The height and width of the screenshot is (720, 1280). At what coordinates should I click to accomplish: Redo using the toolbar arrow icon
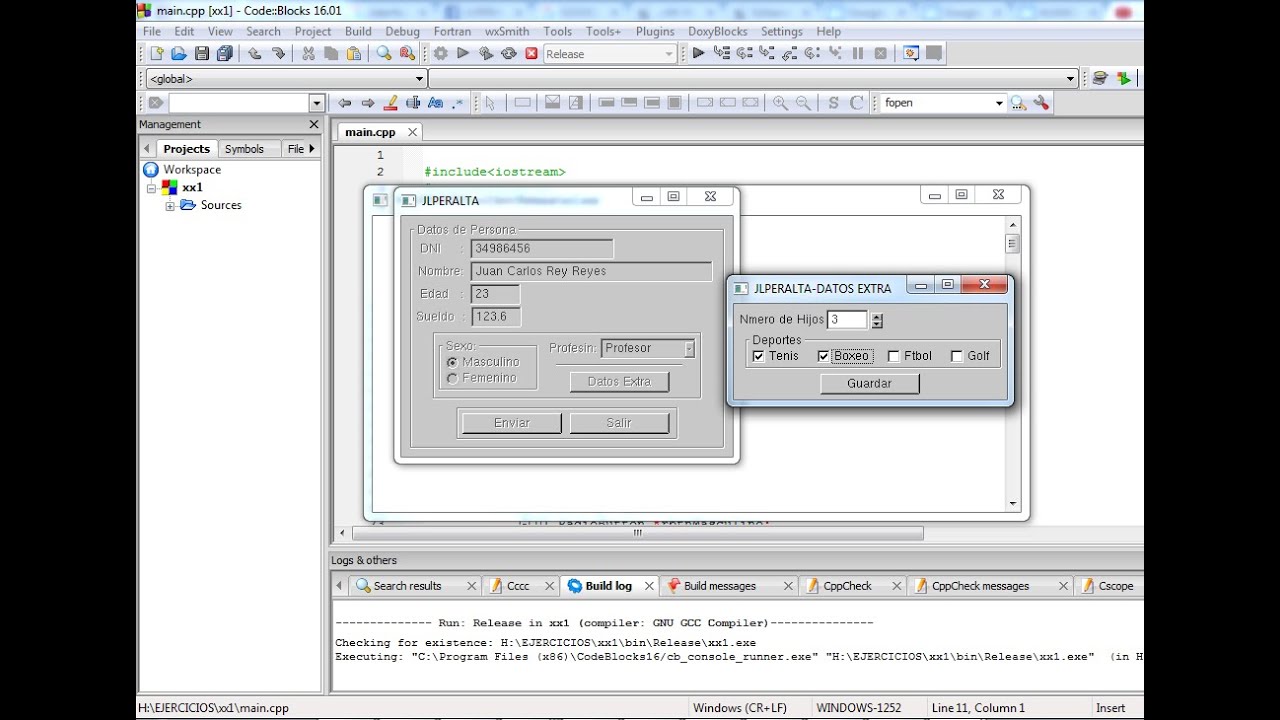[278, 54]
